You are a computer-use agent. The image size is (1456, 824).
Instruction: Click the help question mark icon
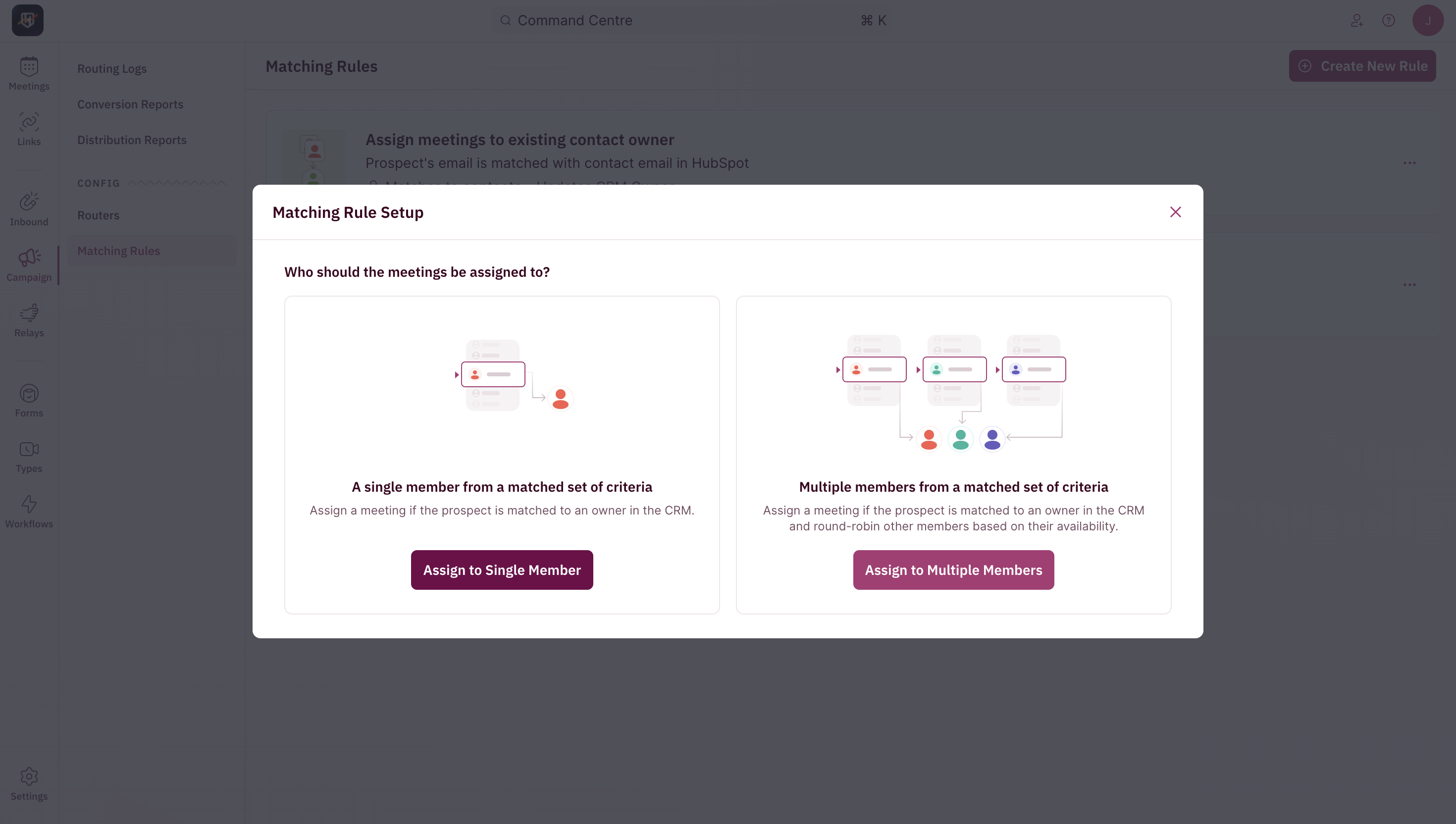pos(1388,20)
